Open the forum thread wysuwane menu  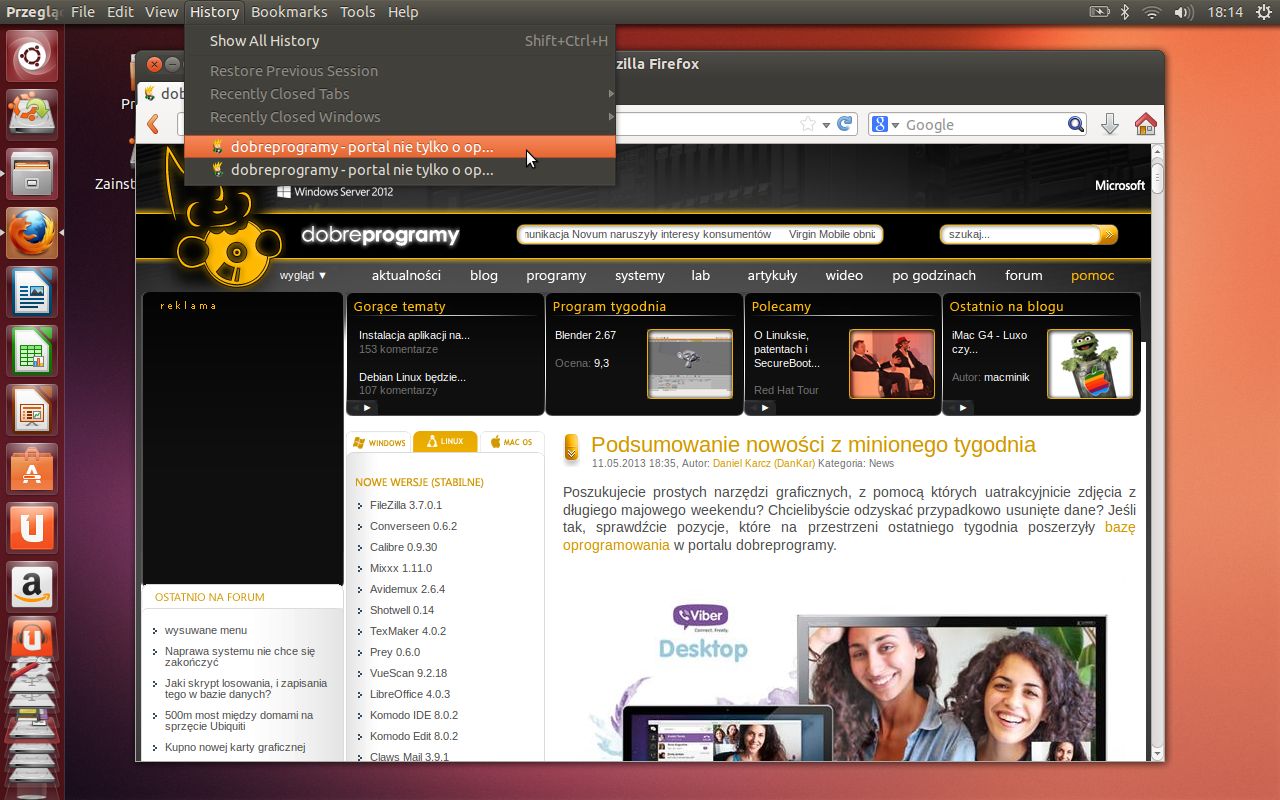click(205, 630)
